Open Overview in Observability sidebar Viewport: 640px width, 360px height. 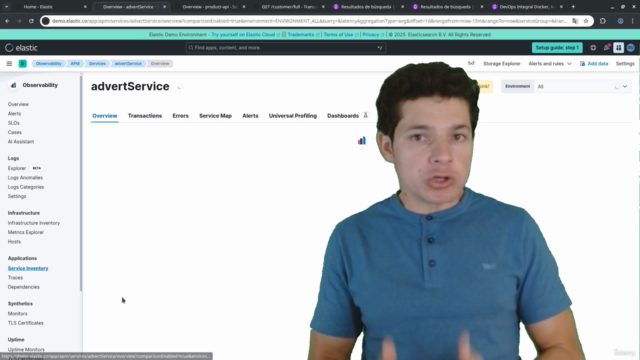[x=18, y=104]
